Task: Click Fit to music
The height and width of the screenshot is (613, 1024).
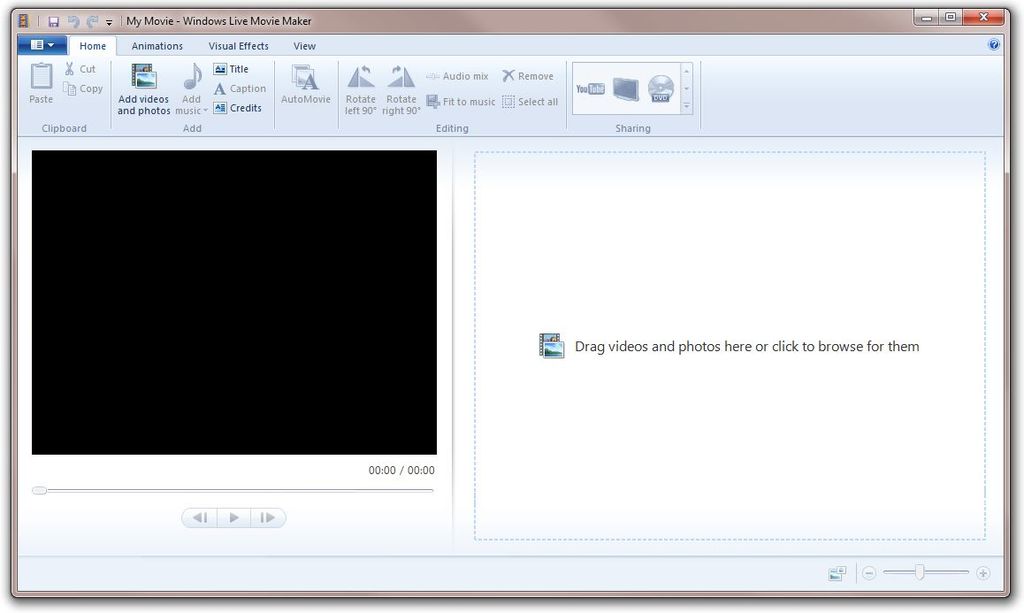Action: point(460,101)
